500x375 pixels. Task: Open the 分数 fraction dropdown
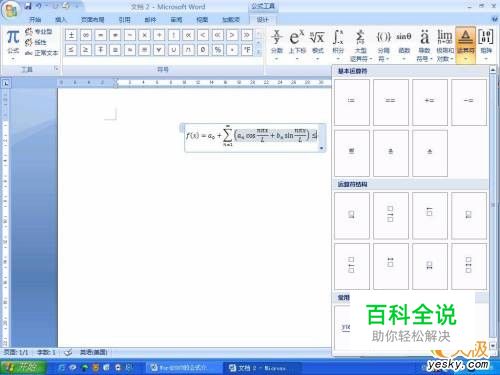point(277,45)
